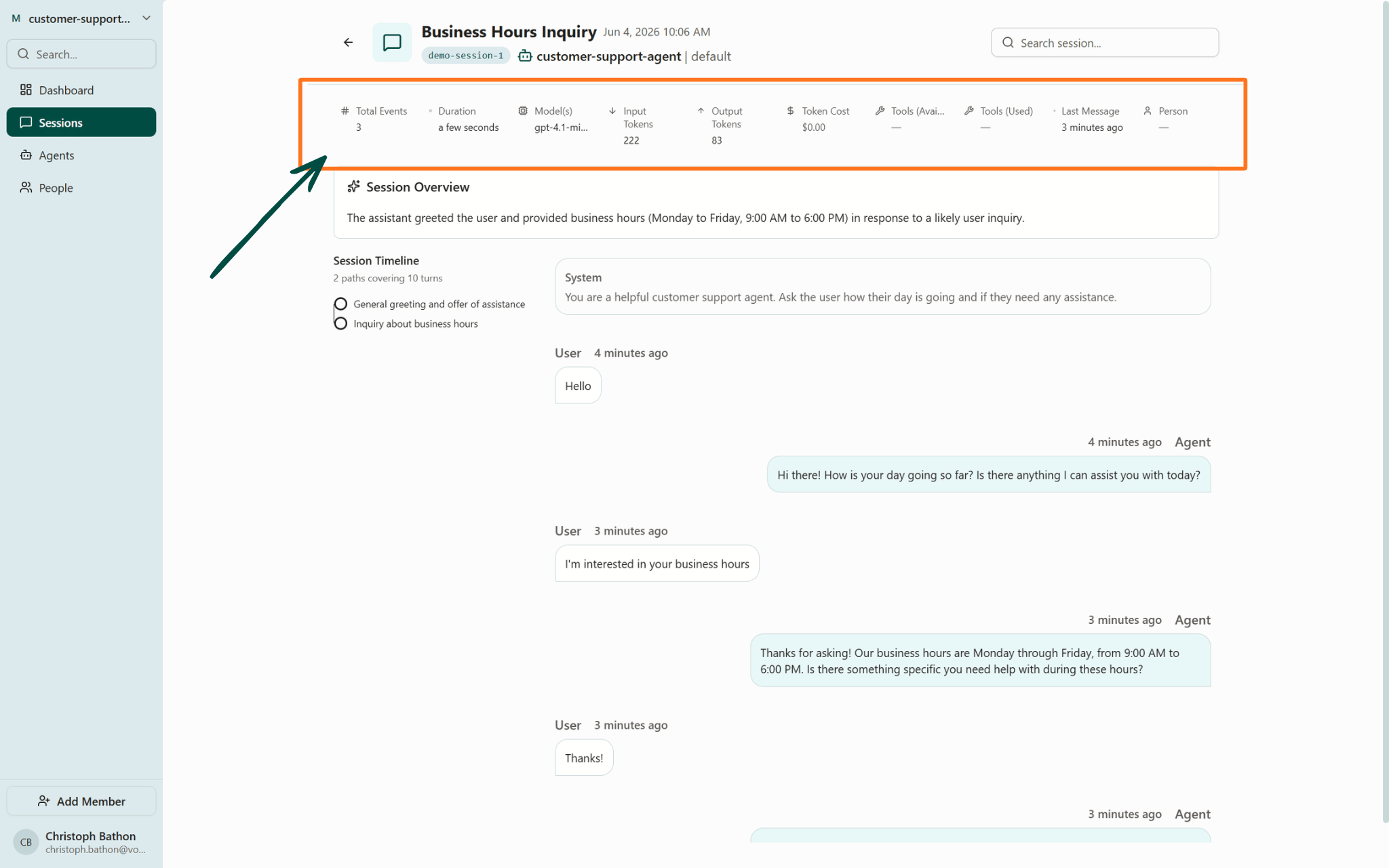Click the Last Message '3 minutes ago' value
The height and width of the screenshot is (868, 1389).
coord(1092,127)
